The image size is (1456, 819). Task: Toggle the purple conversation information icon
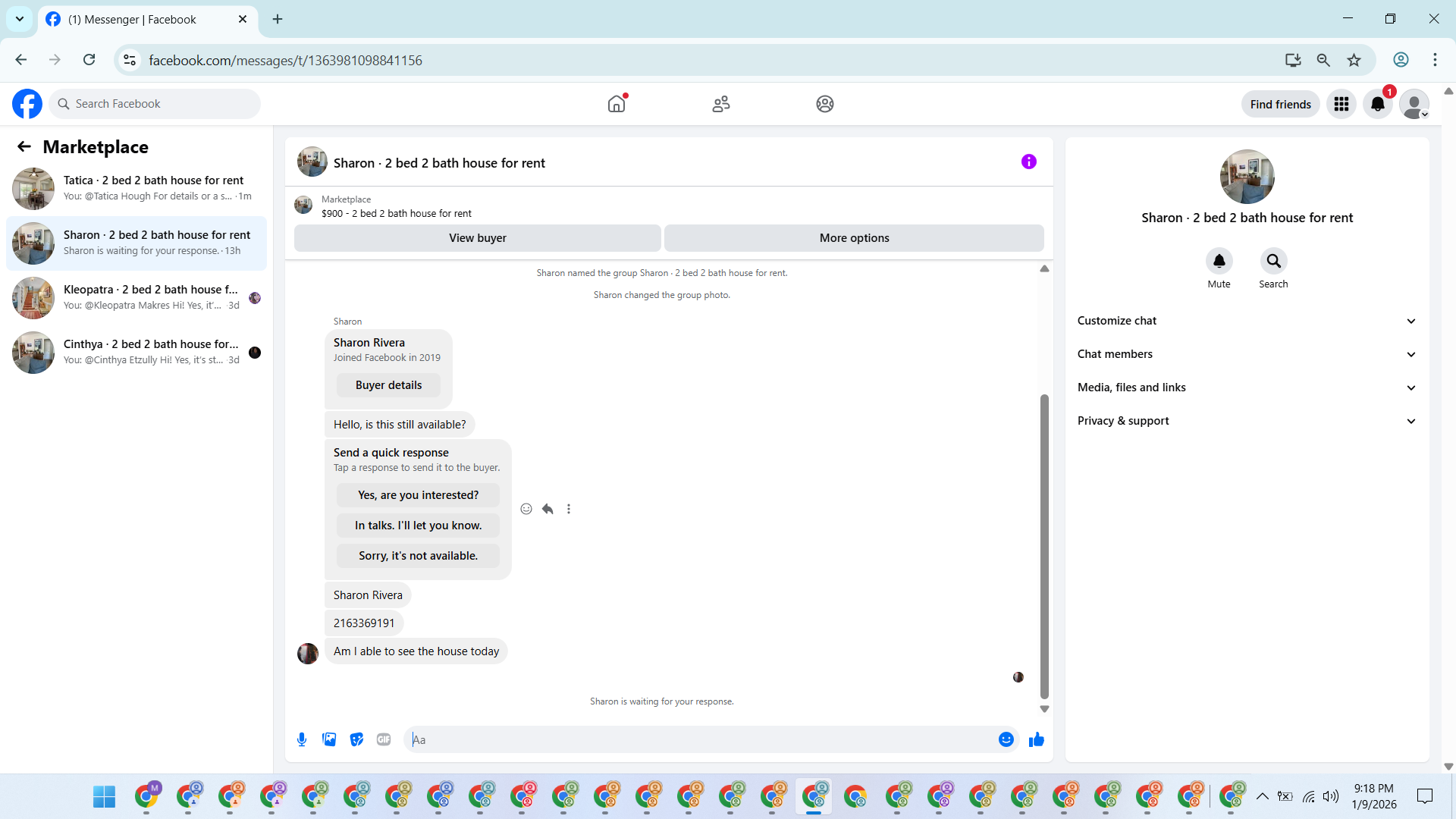coord(1028,162)
